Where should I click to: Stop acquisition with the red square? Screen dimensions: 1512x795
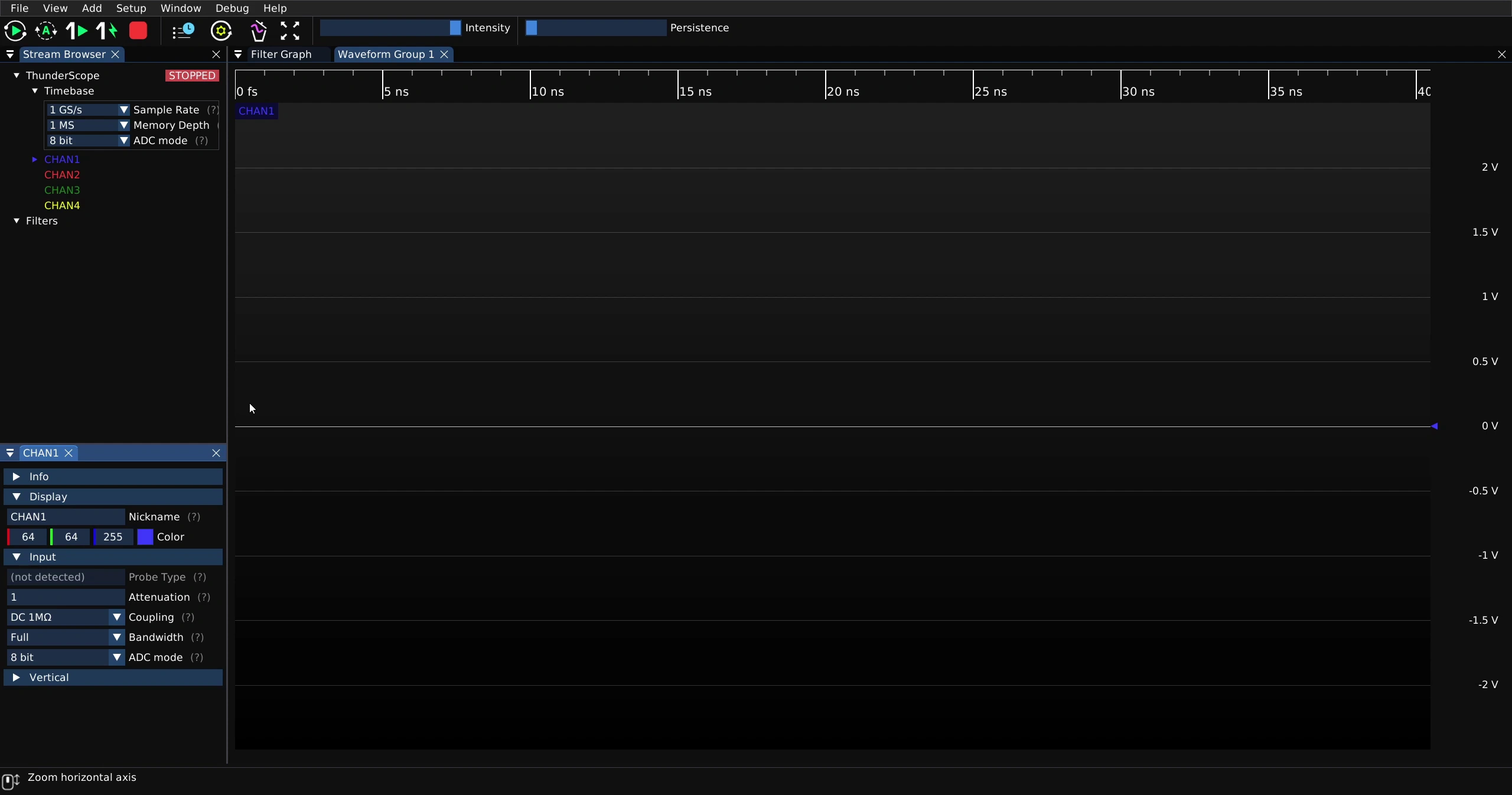(x=138, y=31)
